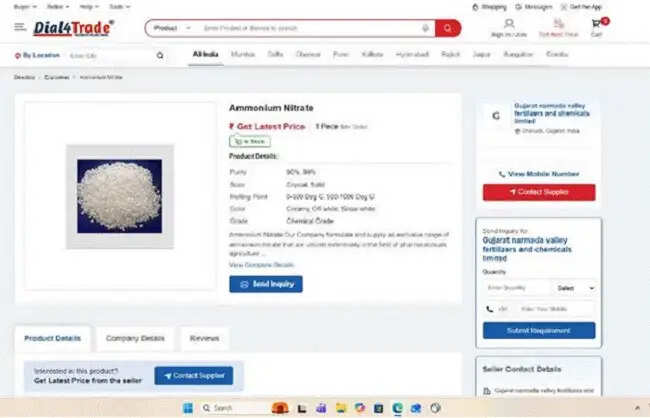650x418 pixels.
Task: Expand the Seller dropdown menu
Action: (58, 7)
